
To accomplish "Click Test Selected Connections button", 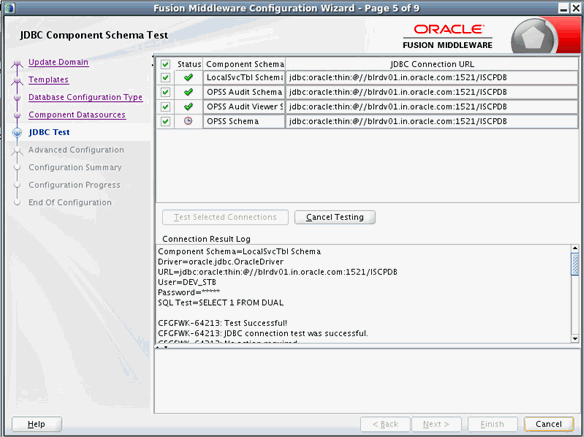I will tap(225, 217).
